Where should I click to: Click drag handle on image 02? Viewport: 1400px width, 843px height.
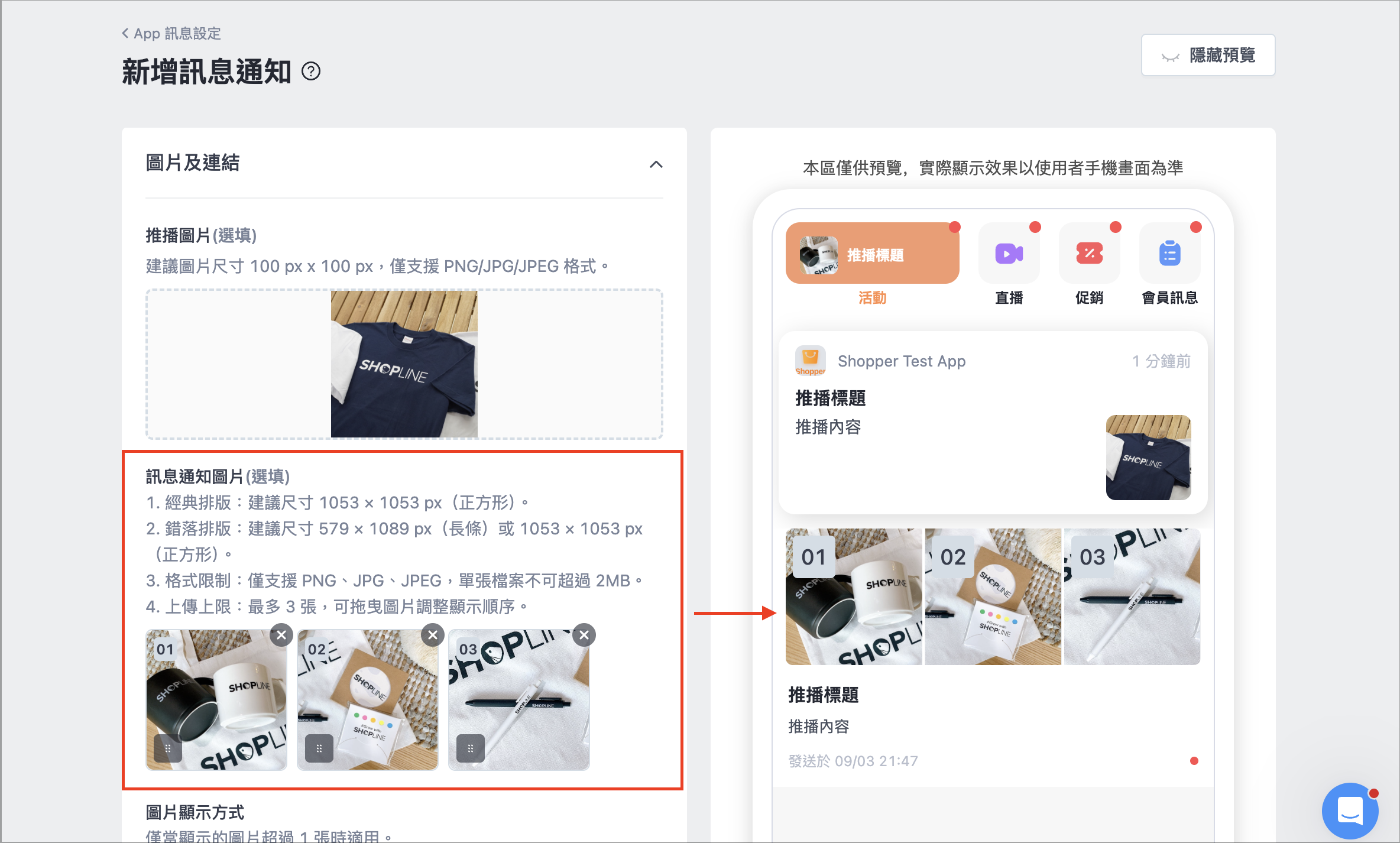[319, 748]
